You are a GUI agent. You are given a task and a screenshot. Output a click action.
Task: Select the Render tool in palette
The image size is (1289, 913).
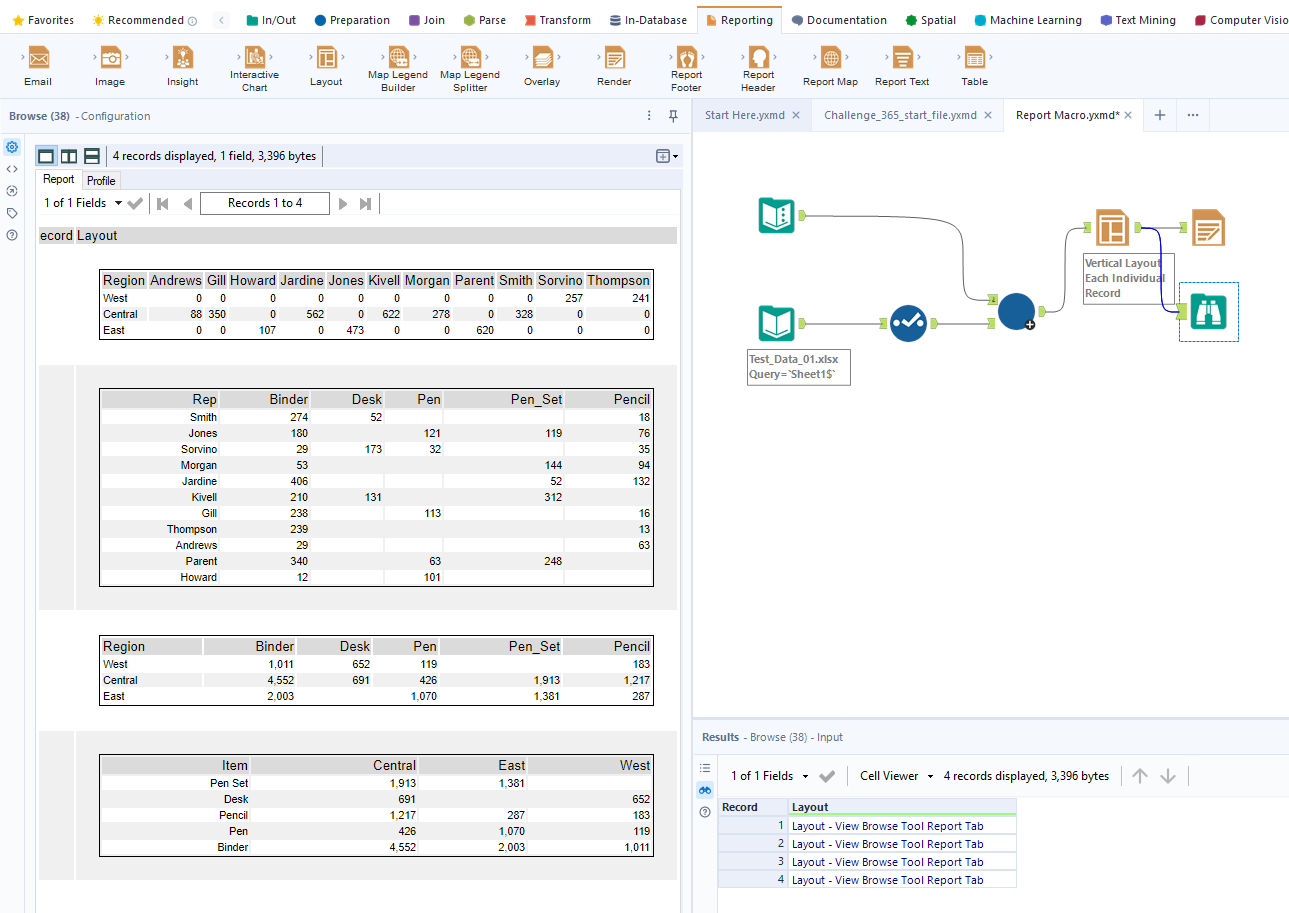[x=614, y=59]
